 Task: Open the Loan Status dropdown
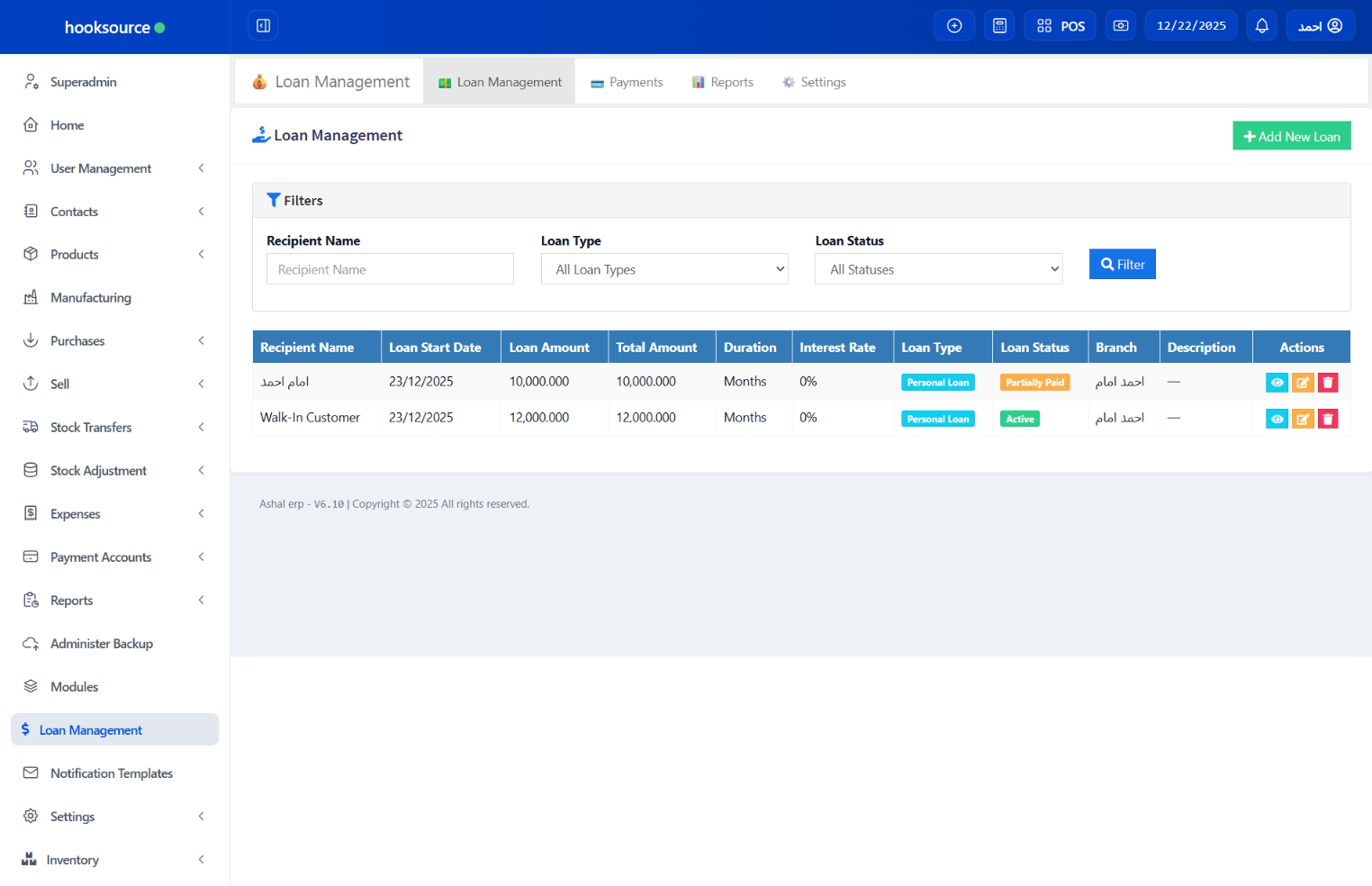tap(938, 269)
